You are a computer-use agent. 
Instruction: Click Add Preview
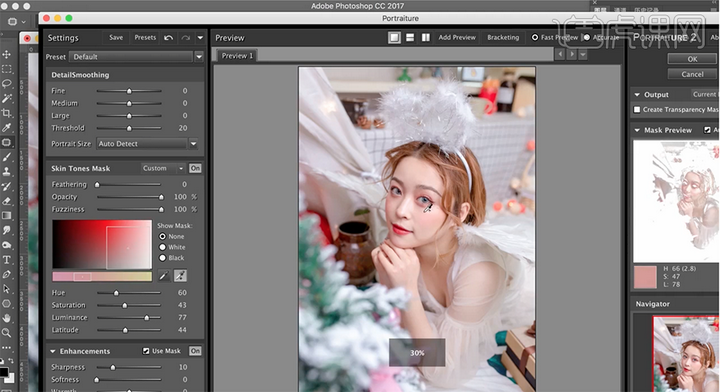(x=457, y=38)
